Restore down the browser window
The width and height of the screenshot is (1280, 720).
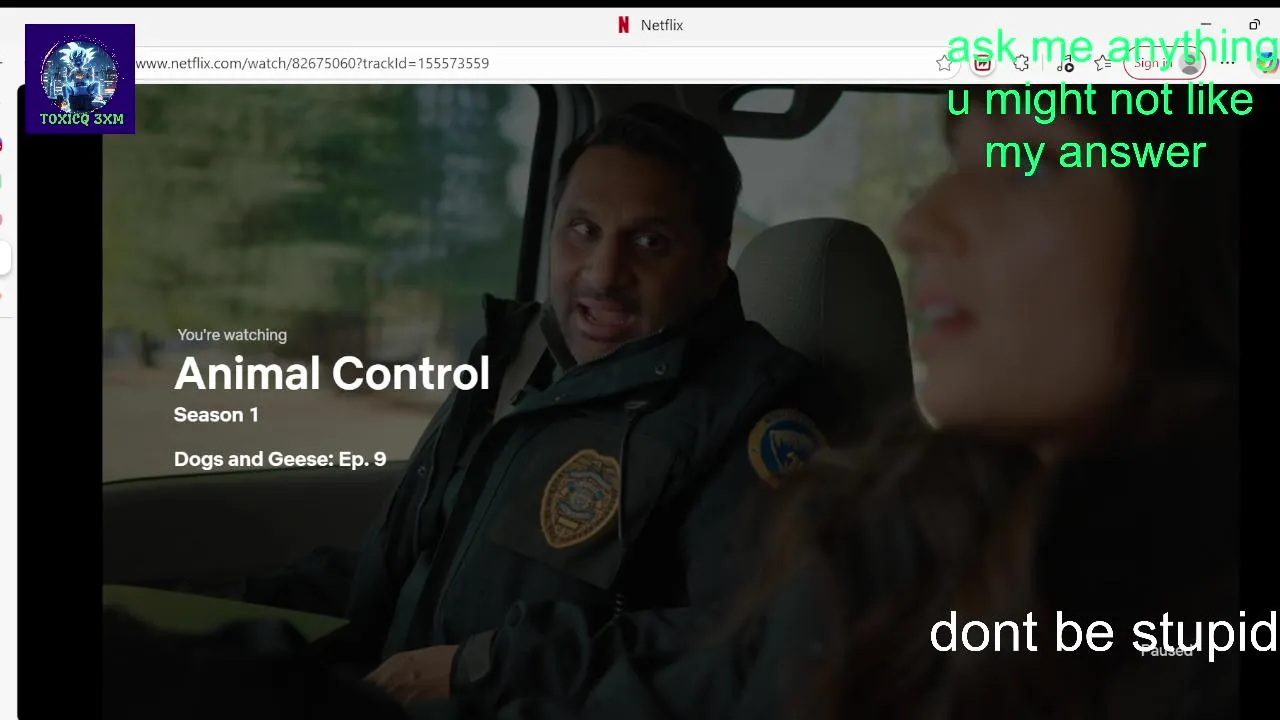pos(1254,24)
